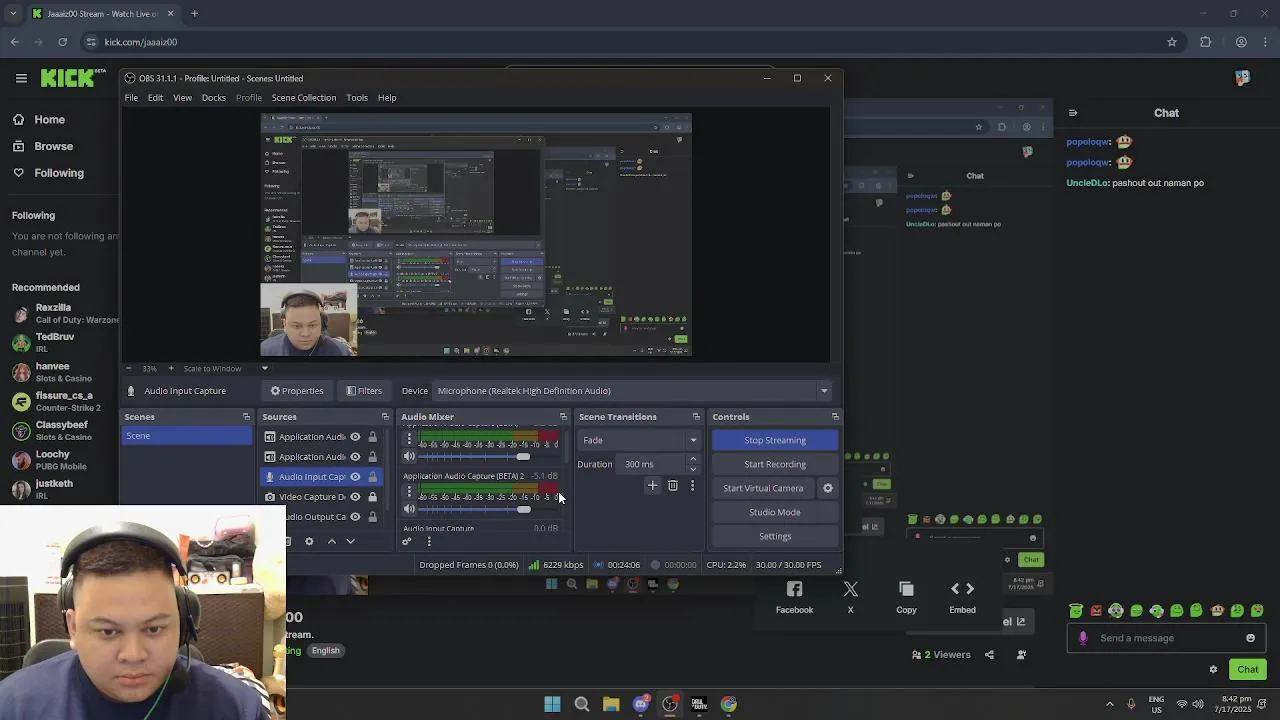Open options dots for Application Audio Capture (BETA) 2

(409, 491)
